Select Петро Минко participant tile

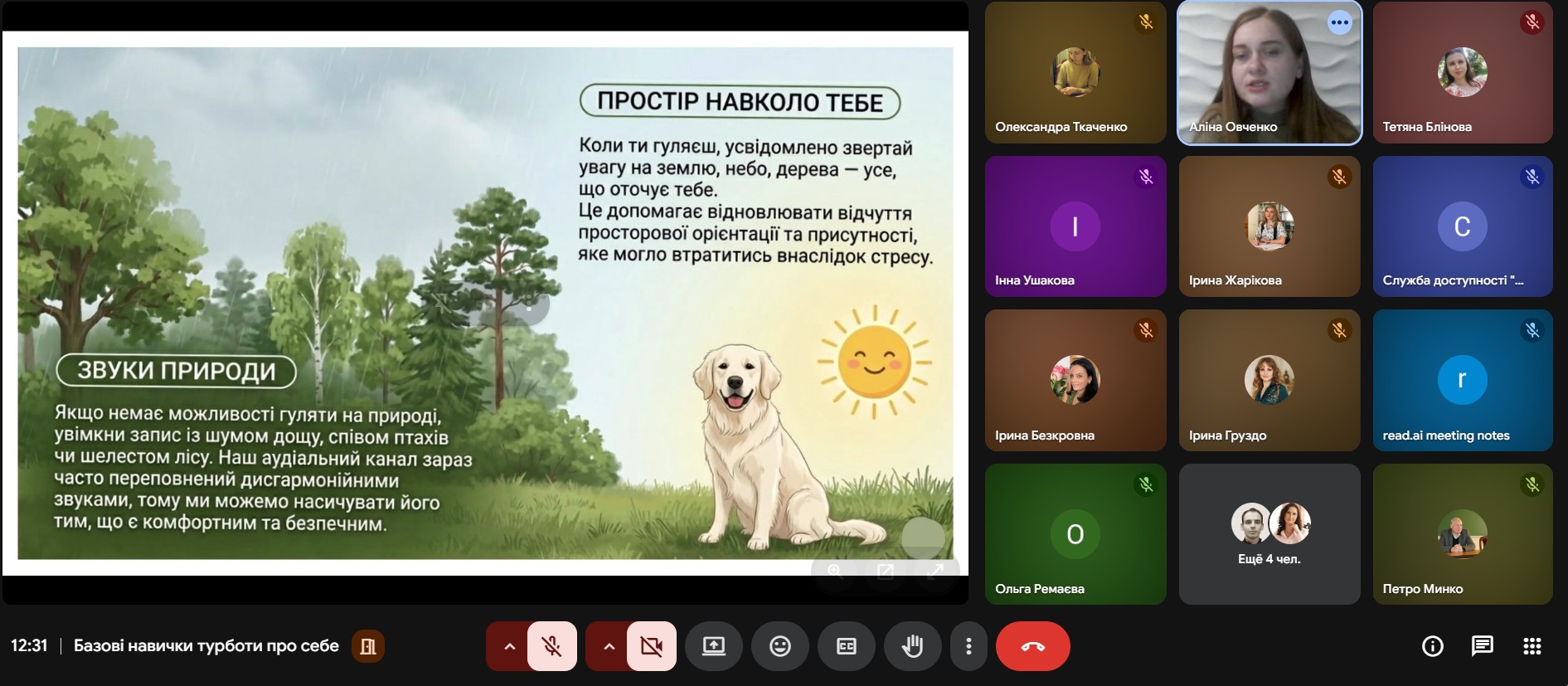tap(1463, 534)
